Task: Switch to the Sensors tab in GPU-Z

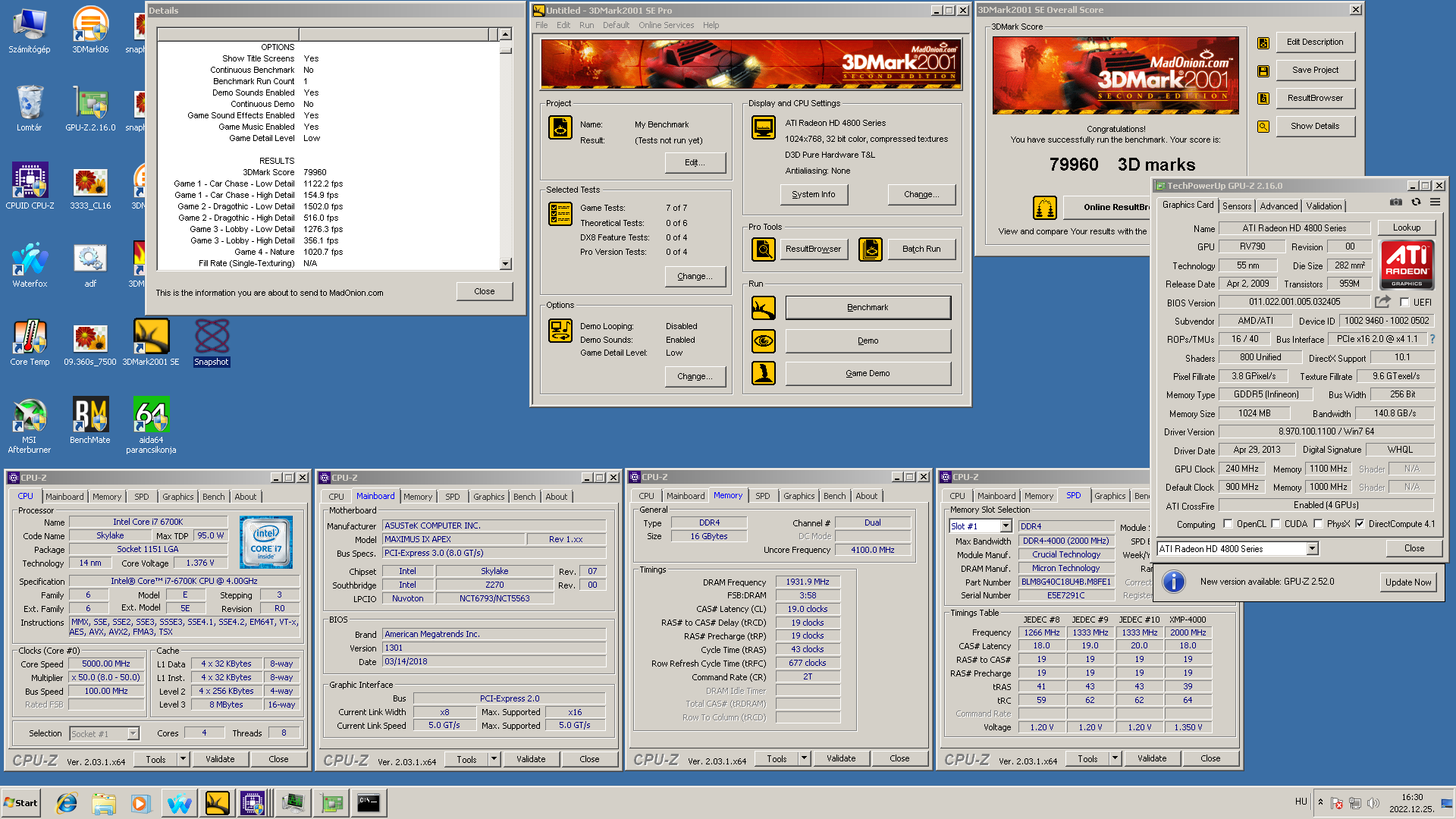Action: tap(1237, 206)
